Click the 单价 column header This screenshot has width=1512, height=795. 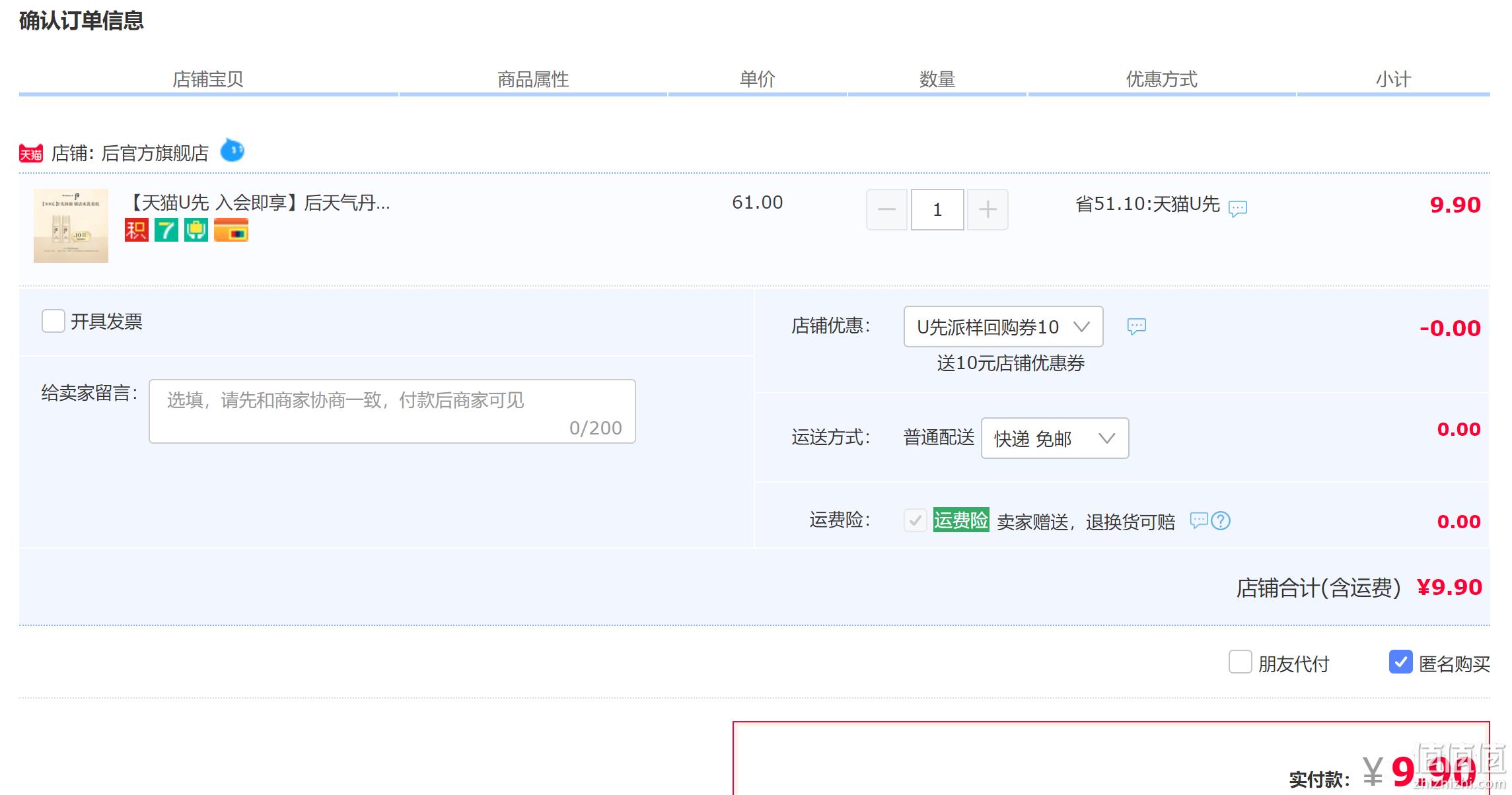(x=757, y=80)
